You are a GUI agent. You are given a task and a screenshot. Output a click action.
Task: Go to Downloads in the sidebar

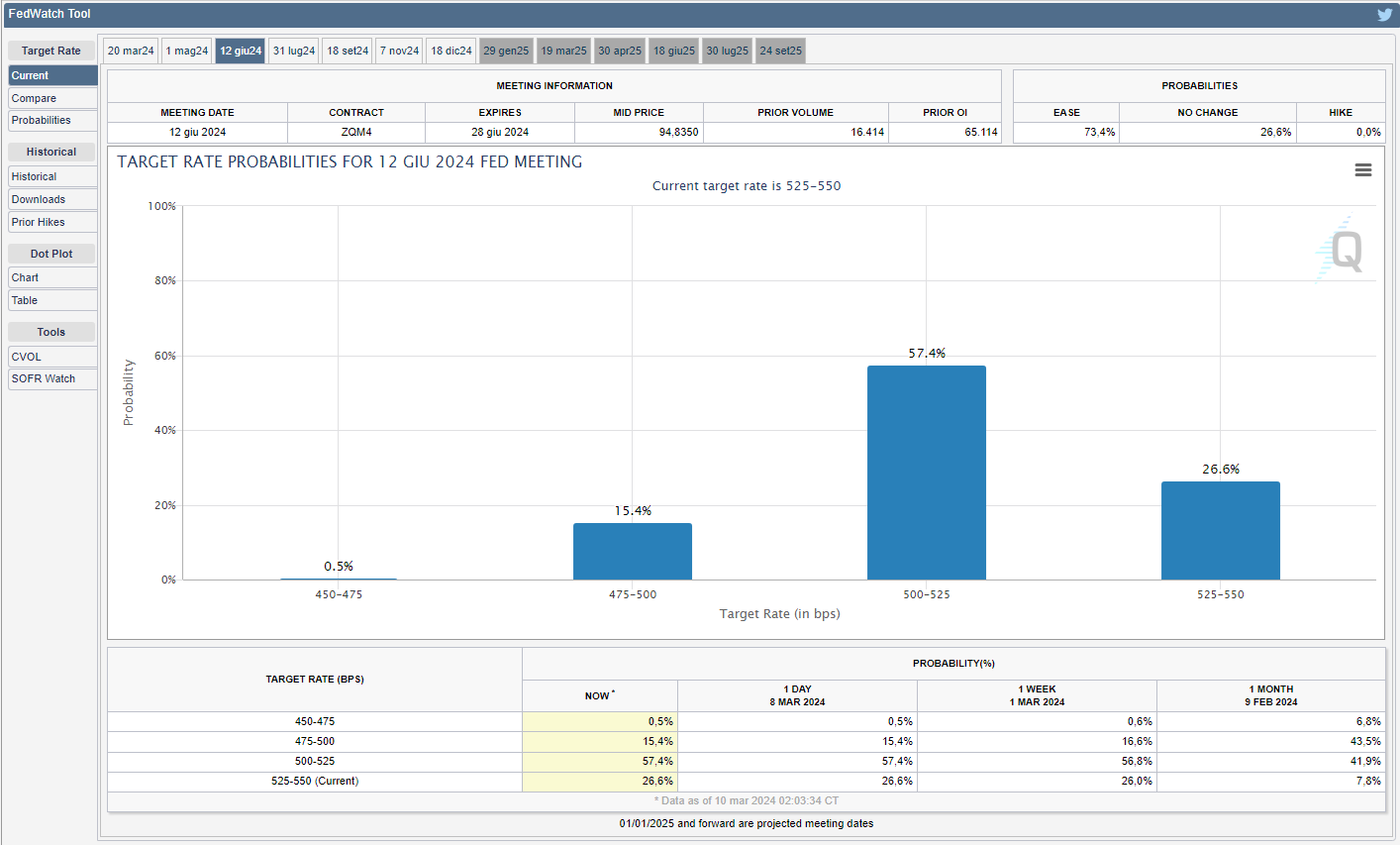pos(52,199)
